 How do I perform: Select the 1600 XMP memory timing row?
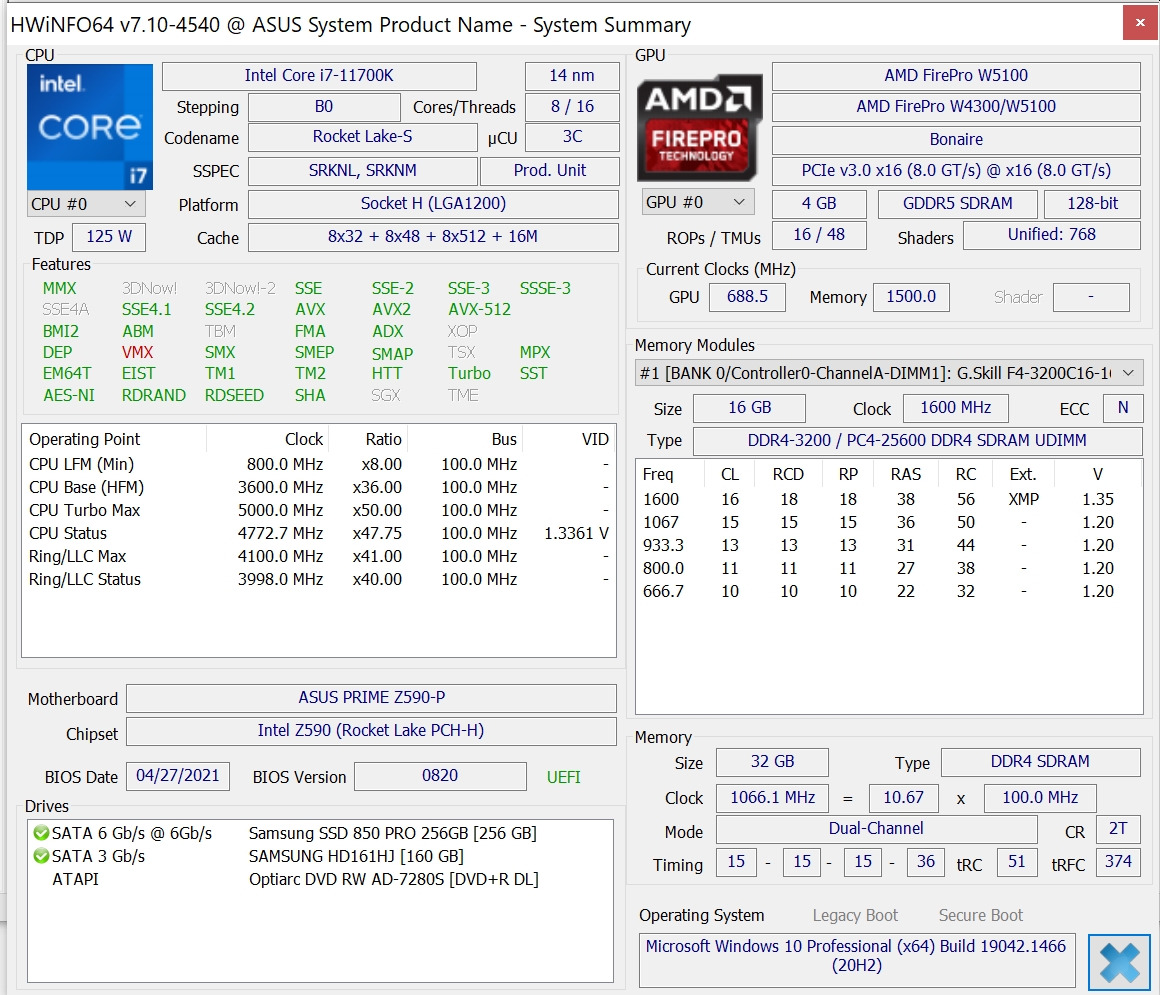click(x=888, y=499)
